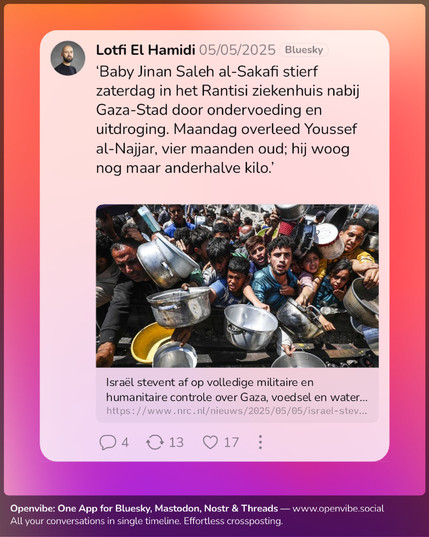The height and width of the screenshot is (537, 429).
Task: Click the Openvibe footer title text
Action: (x=144, y=509)
